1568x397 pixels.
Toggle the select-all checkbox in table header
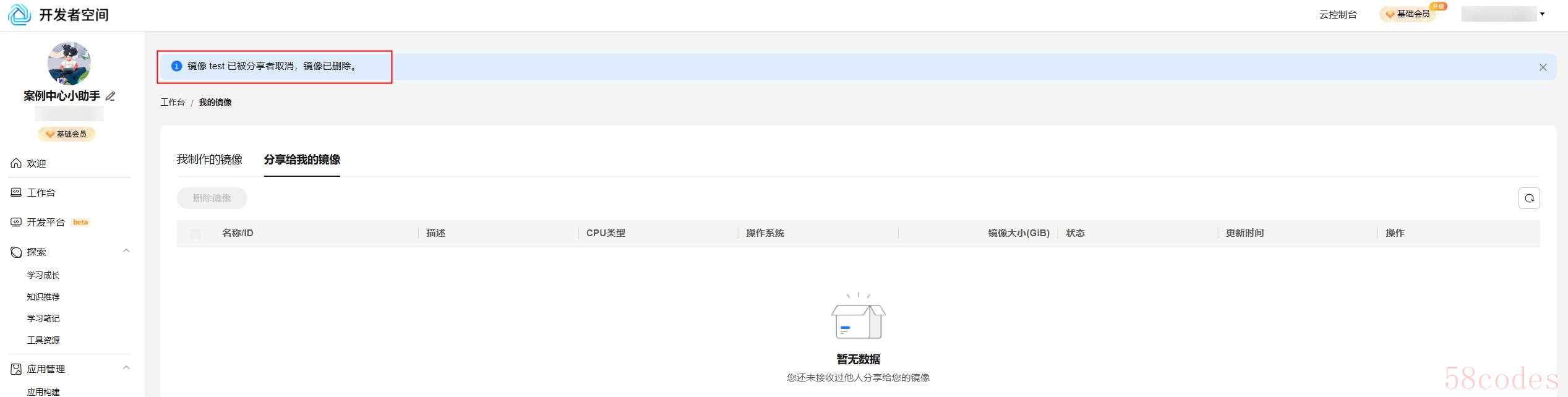pos(195,234)
